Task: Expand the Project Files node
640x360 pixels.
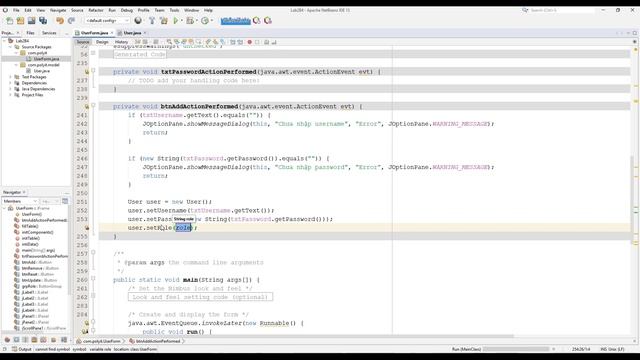Action: tap(11, 95)
